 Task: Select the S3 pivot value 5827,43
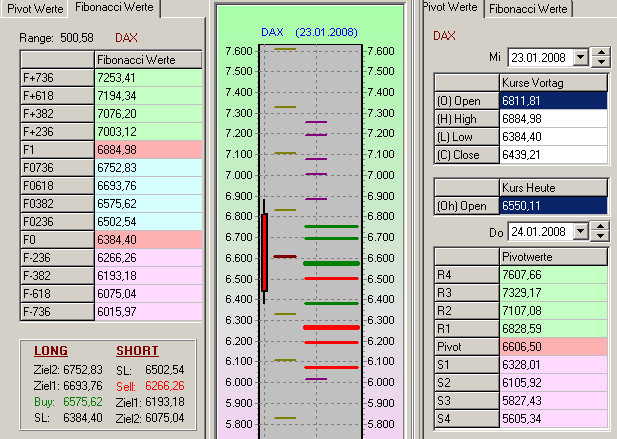pyautogui.click(x=553, y=401)
